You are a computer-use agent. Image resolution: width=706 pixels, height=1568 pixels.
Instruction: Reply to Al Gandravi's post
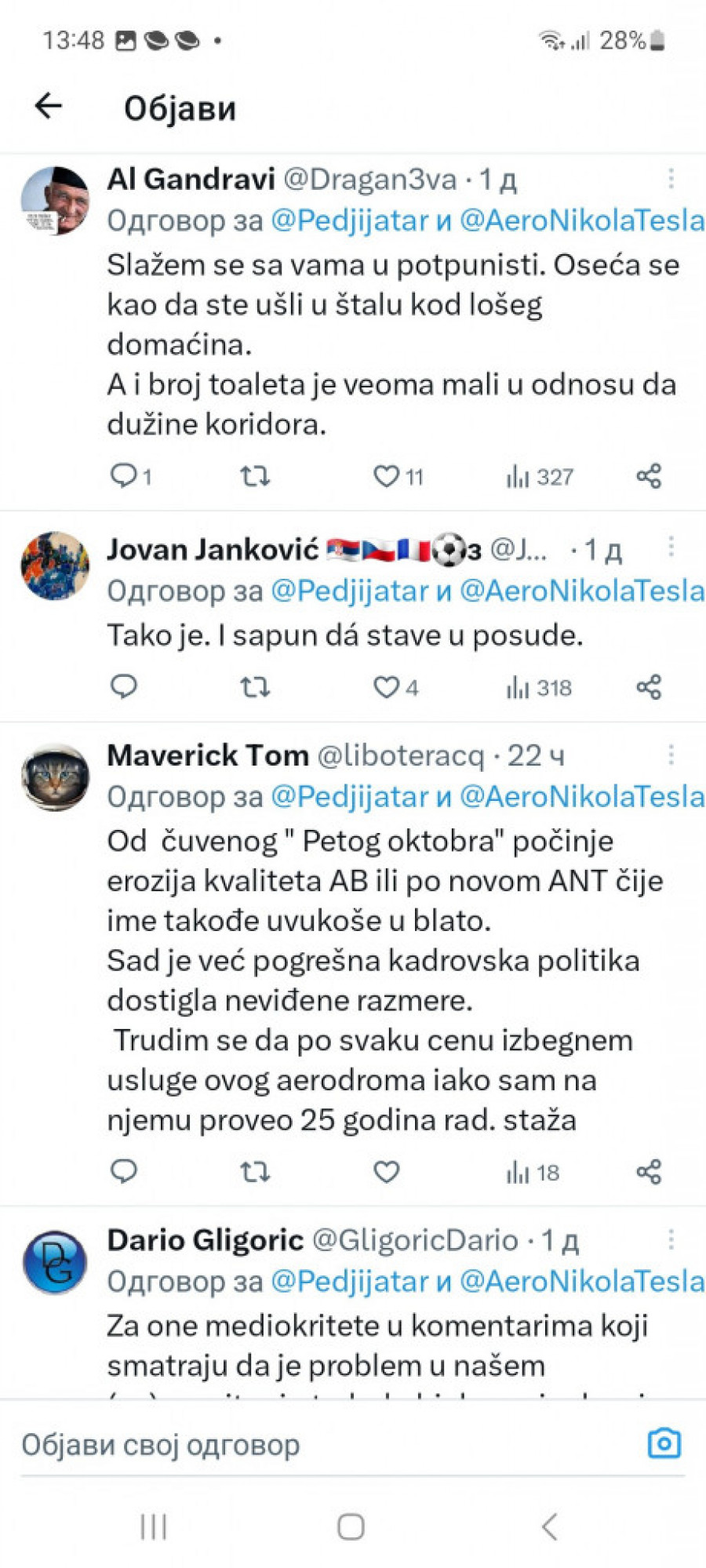coord(124,475)
